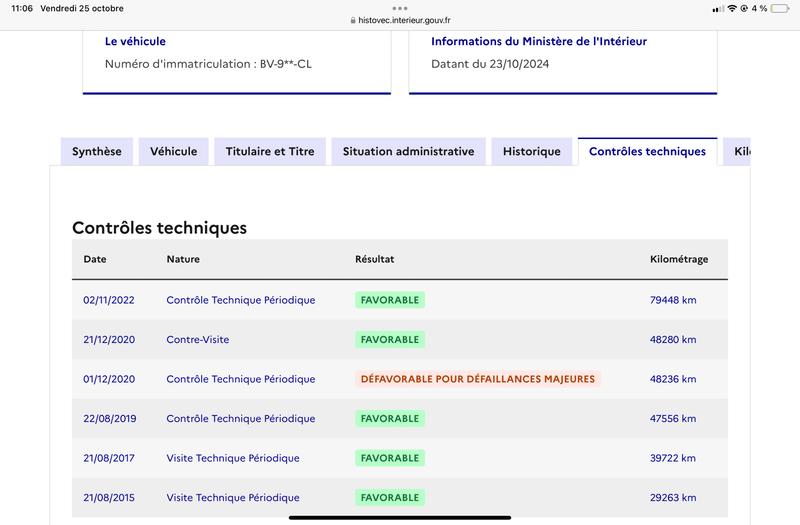The height and width of the screenshot is (525, 800).
Task: Click the 'Contre-Visite' entry
Action: click(x=197, y=339)
